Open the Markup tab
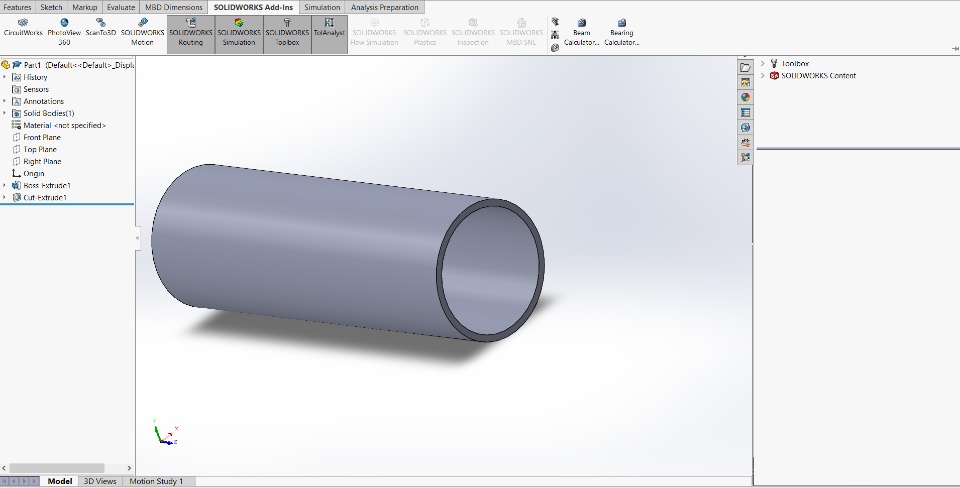This screenshot has width=960, height=488. click(x=84, y=7)
